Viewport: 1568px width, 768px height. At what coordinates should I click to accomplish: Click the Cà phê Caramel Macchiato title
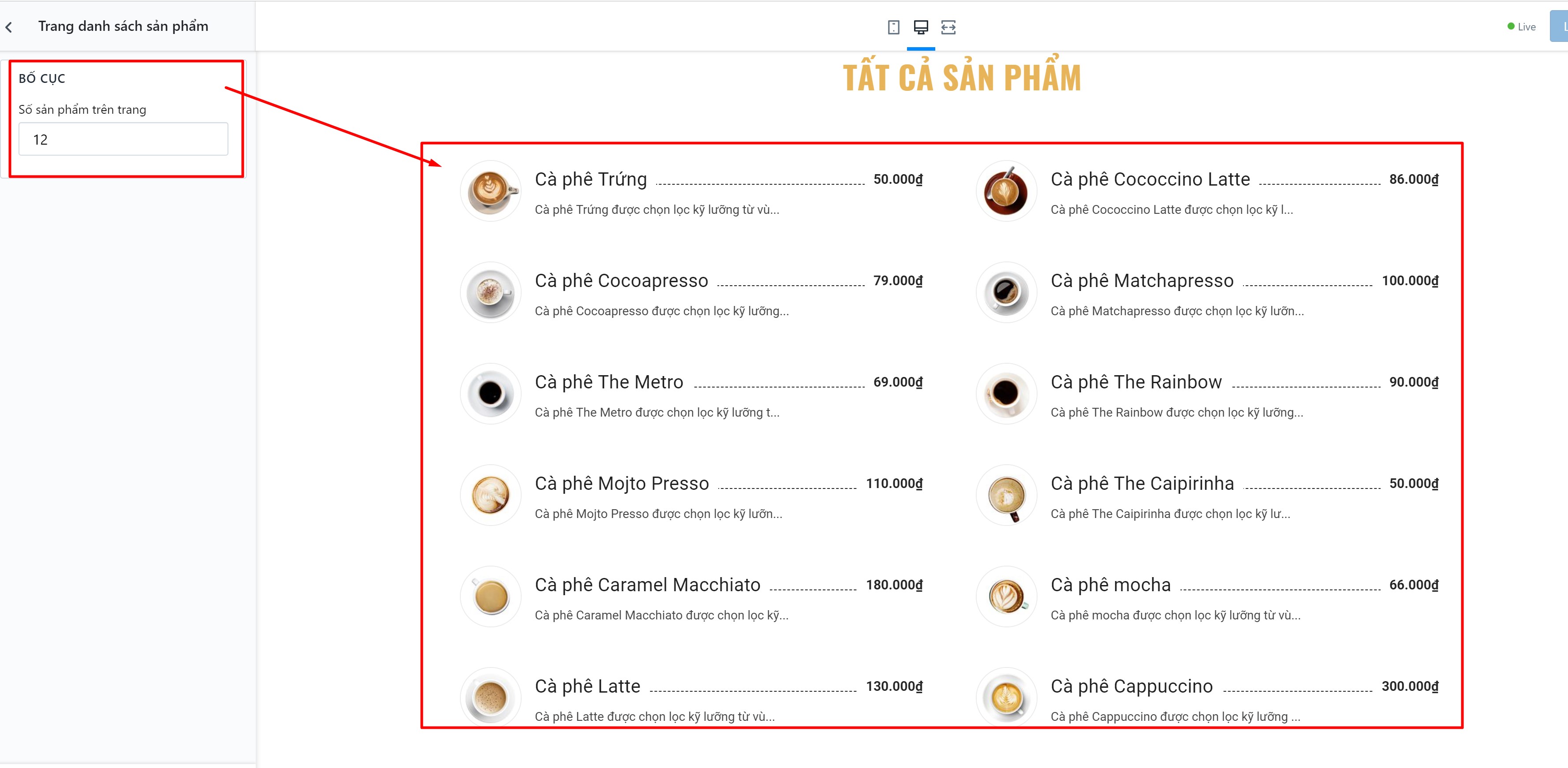point(647,585)
